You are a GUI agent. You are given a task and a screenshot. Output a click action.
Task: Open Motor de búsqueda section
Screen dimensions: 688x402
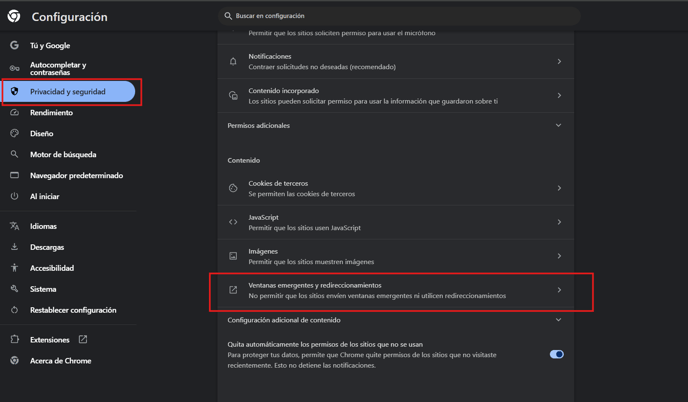(63, 154)
